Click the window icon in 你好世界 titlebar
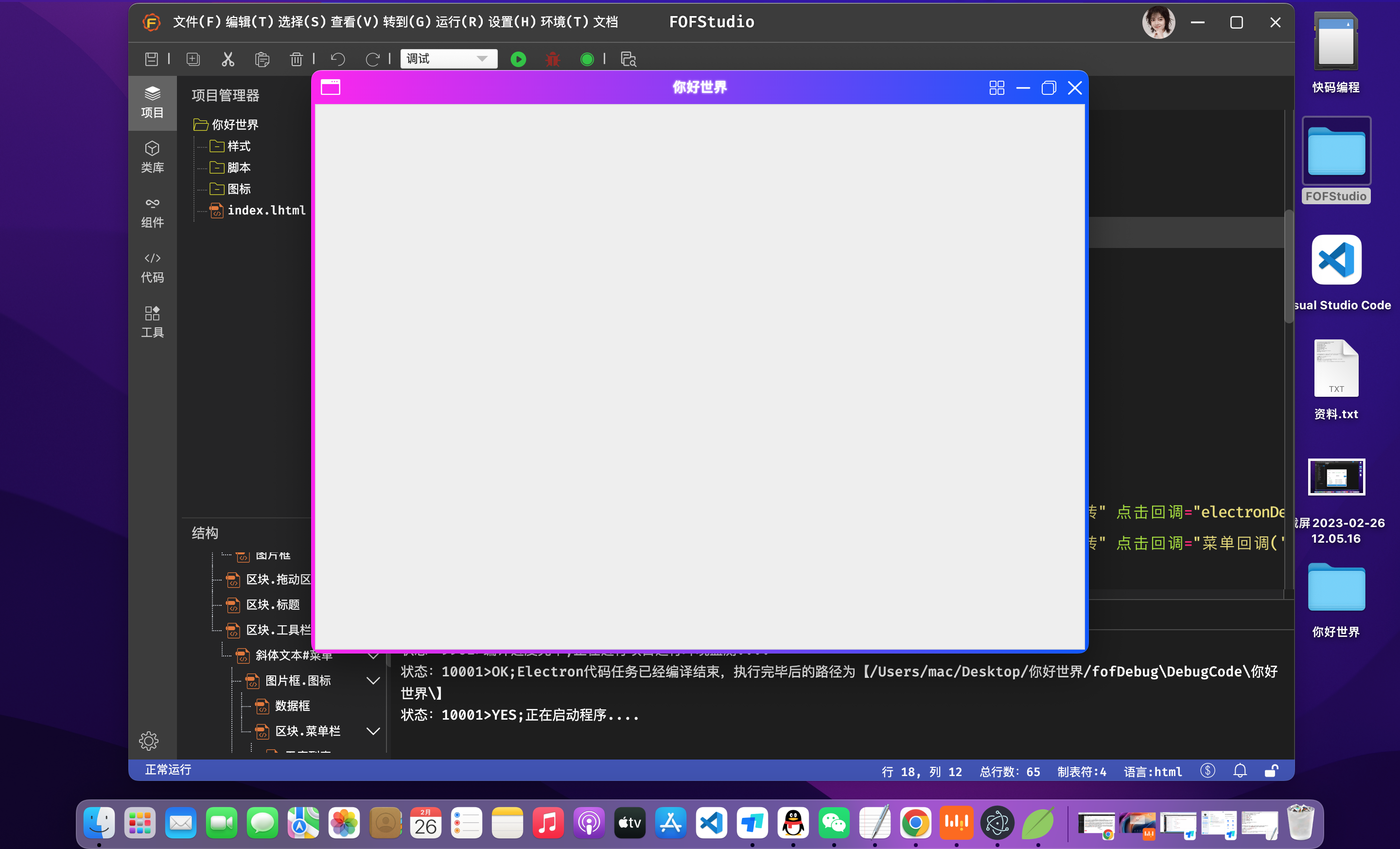Image resolution: width=1400 pixels, height=849 pixels. [x=331, y=87]
